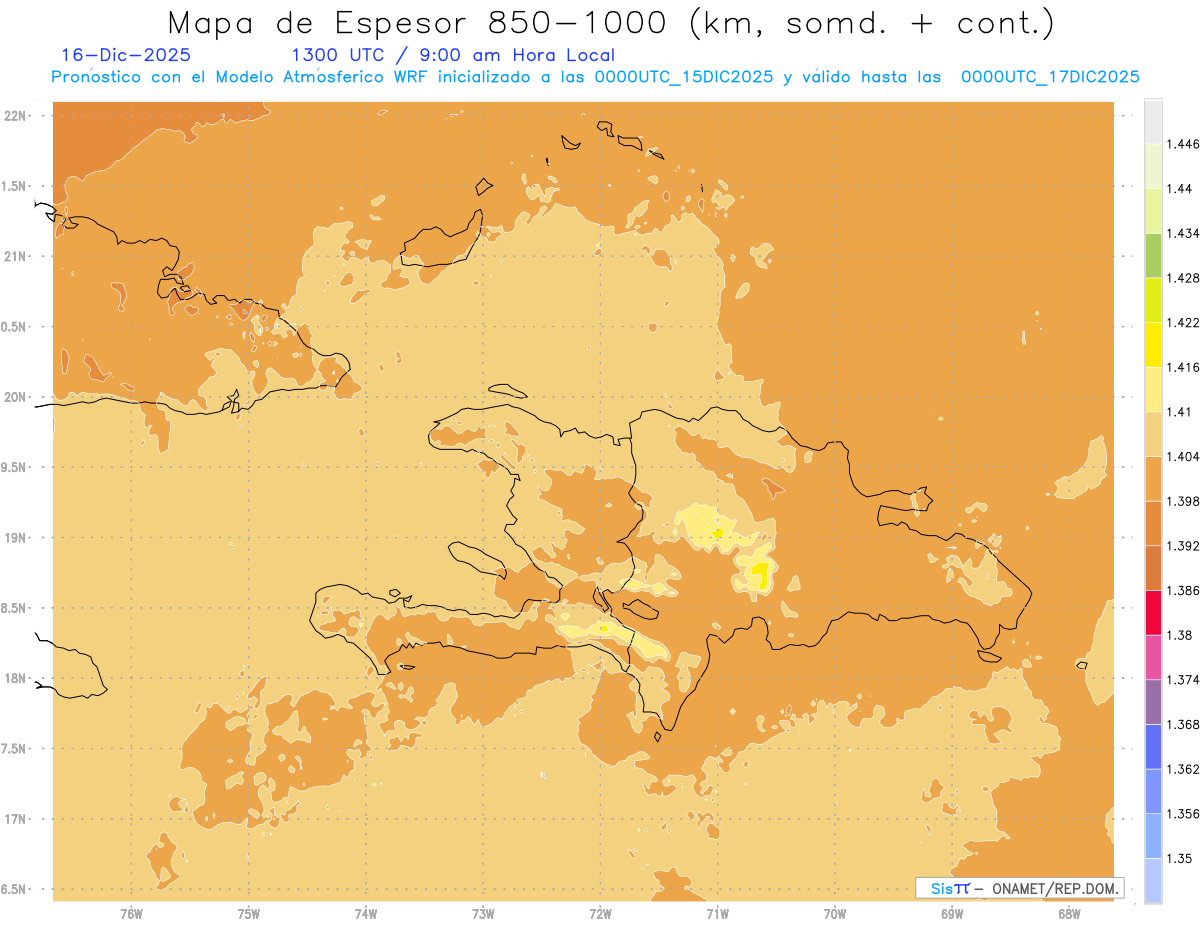Click the date text "16-Dic-2025"

coord(126,55)
